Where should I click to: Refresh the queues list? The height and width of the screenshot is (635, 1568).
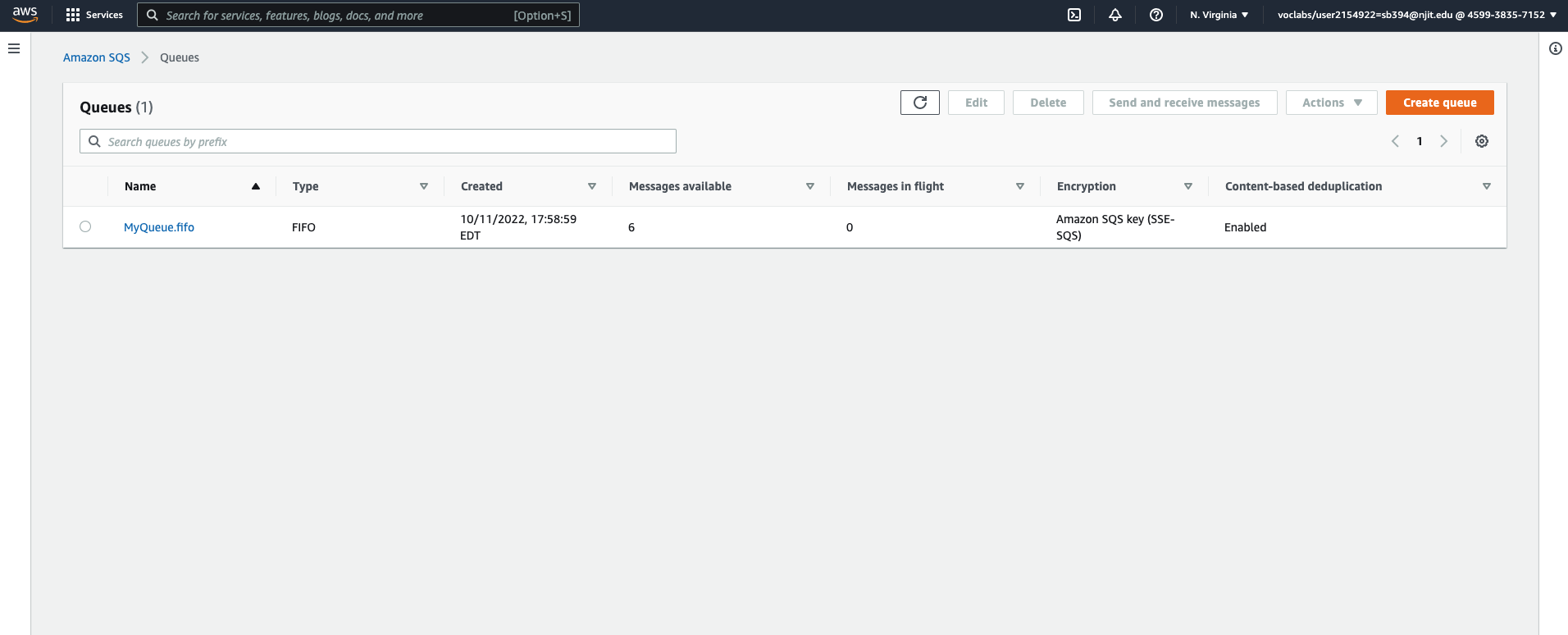(x=920, y=103)
